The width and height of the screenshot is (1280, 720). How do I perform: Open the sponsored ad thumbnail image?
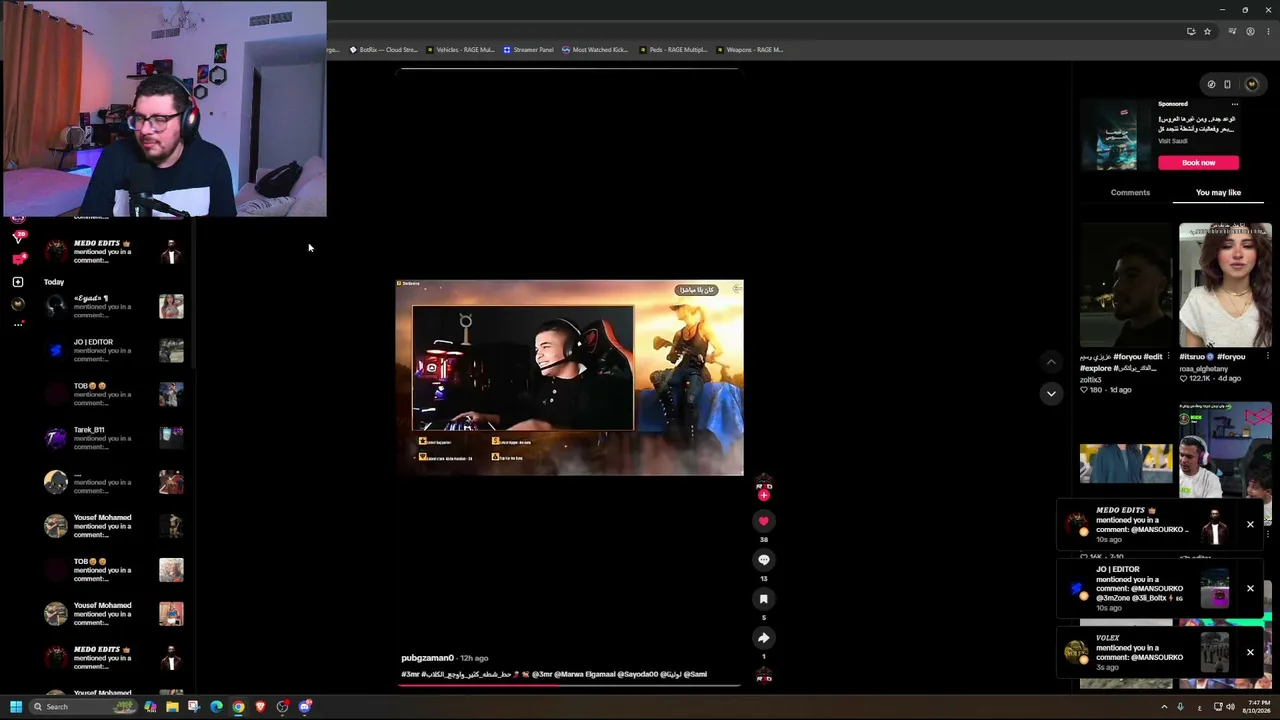coord(1116,135)
